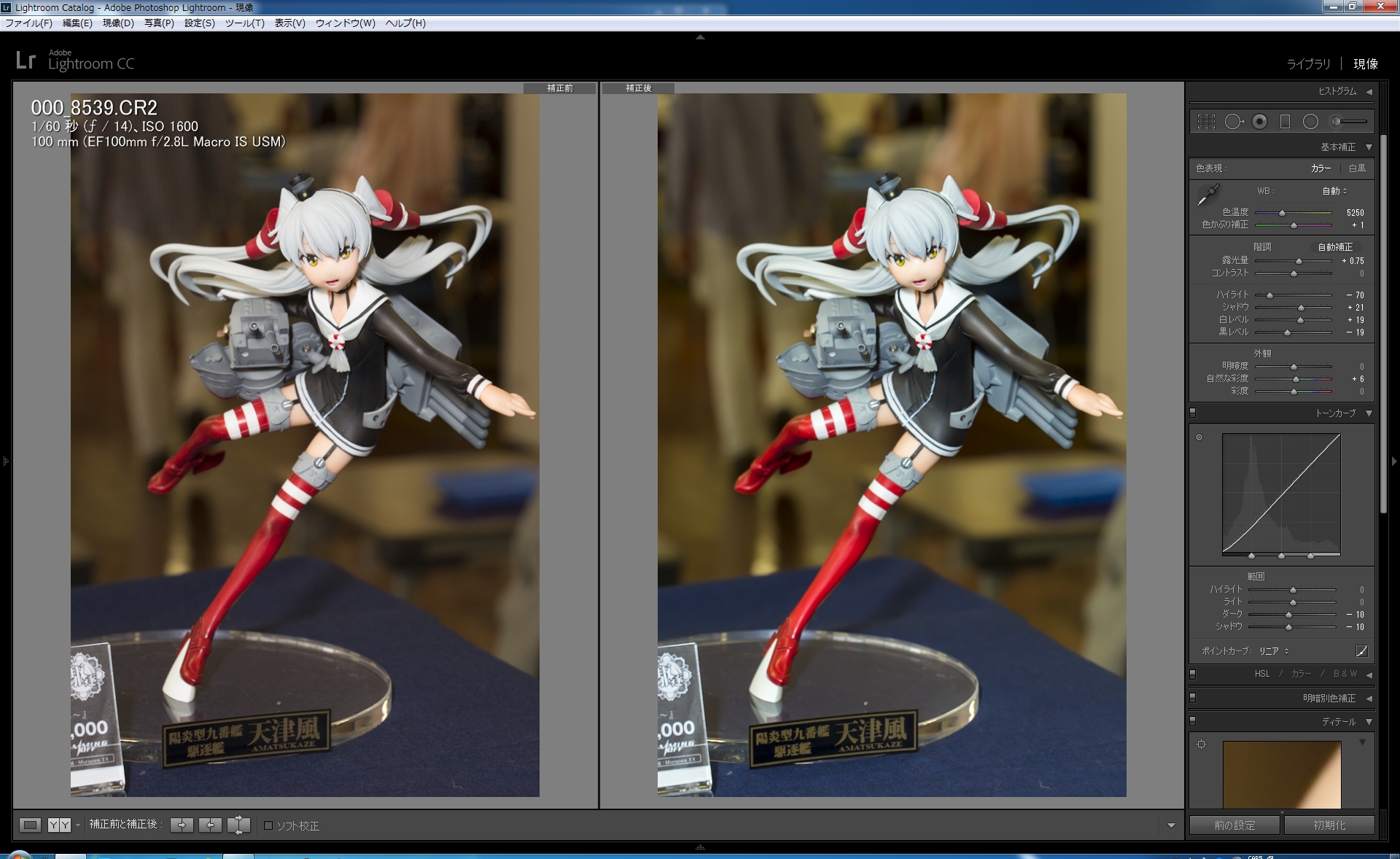
Task: Activate the tone curve targeted adjustment tool
Action: point(1199,438)
